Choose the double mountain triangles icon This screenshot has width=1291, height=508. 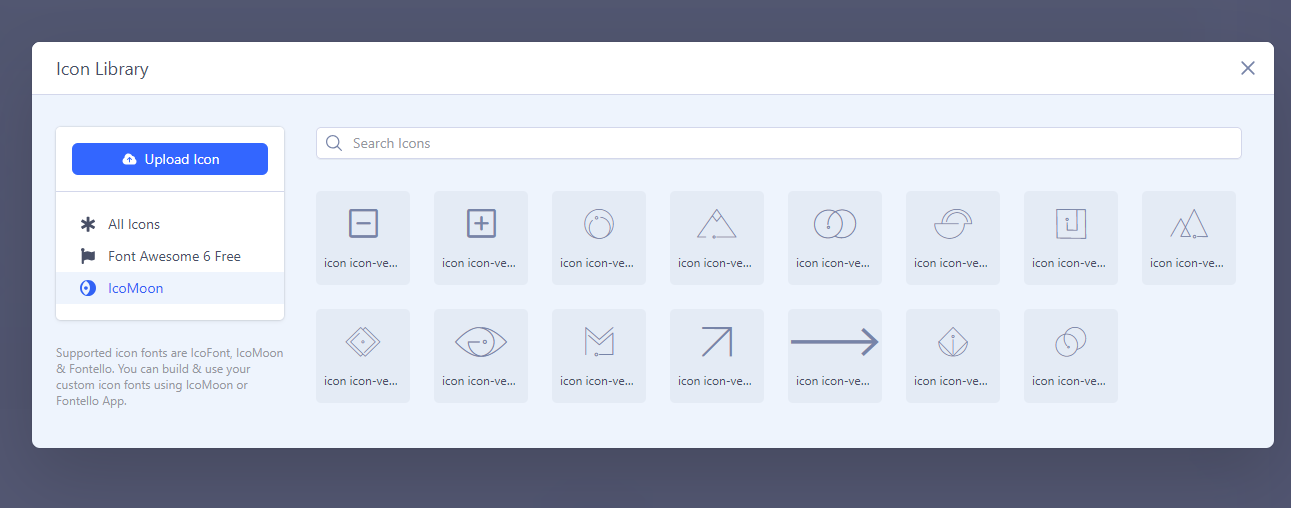coord(1188,237)
